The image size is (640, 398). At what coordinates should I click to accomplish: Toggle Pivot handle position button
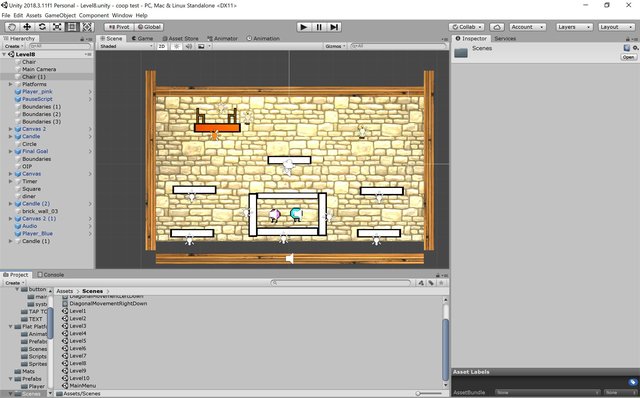(x=119, y=27)
